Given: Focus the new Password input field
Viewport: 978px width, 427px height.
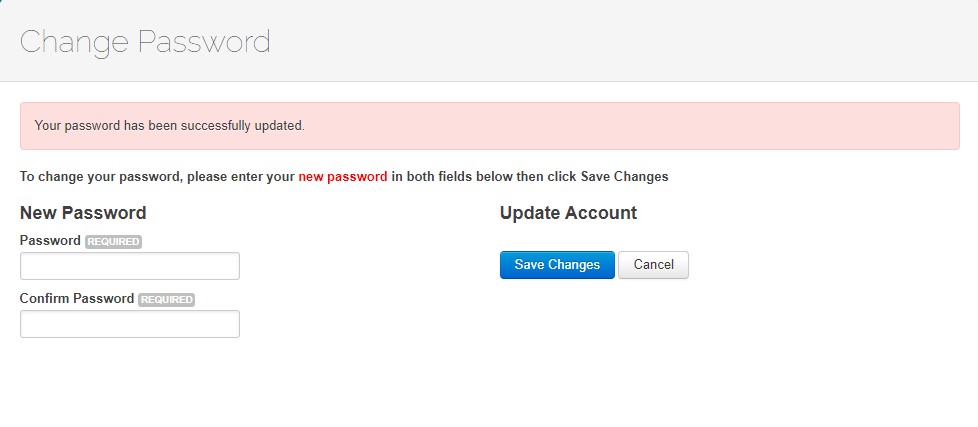Looking at the screenshot, I should 130,266.
